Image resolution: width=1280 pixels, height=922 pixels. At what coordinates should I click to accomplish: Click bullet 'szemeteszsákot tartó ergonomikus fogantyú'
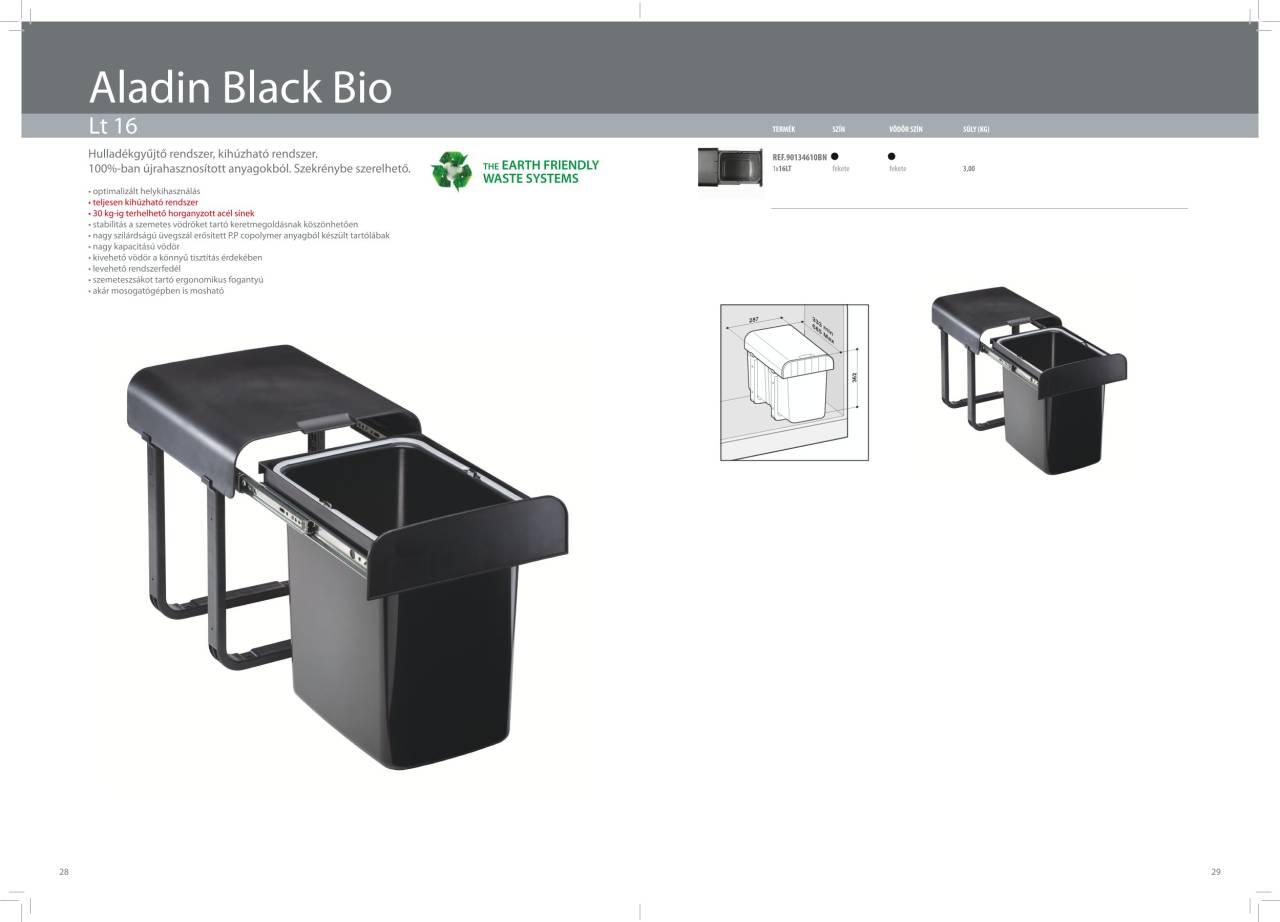(x=176, y=280)
